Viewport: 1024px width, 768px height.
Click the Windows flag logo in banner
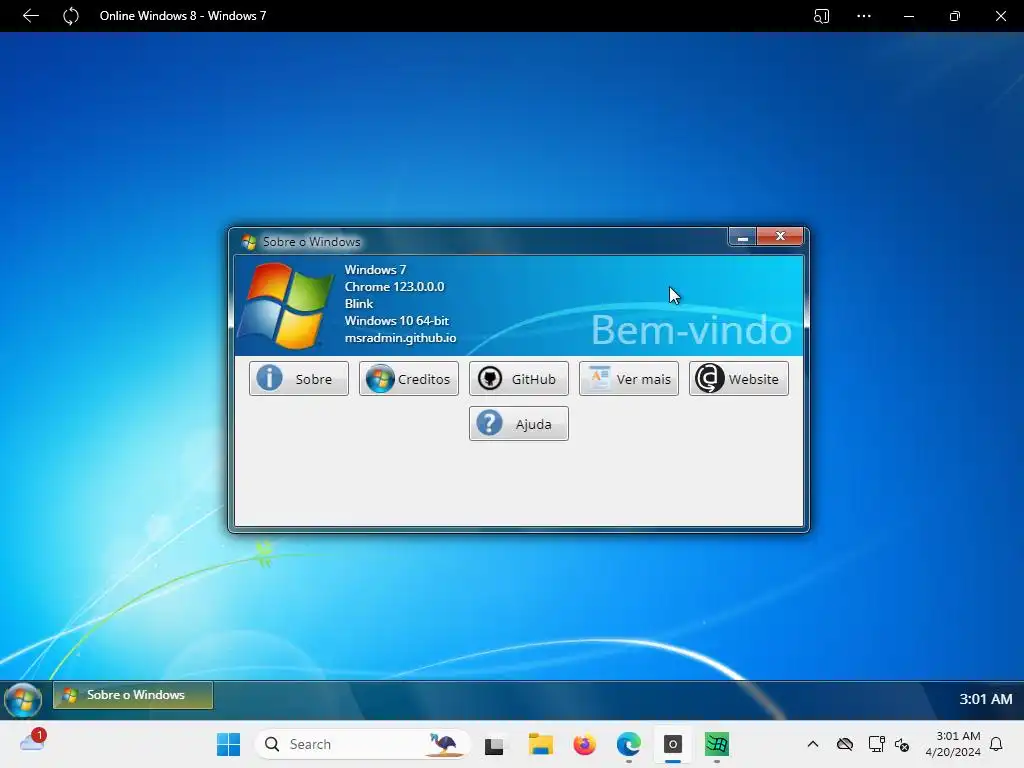click(285, 305)
